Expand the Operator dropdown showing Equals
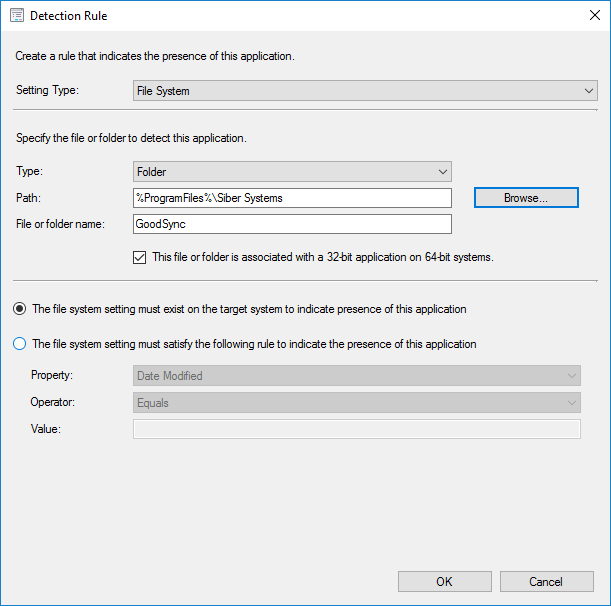 coord(356,403)
